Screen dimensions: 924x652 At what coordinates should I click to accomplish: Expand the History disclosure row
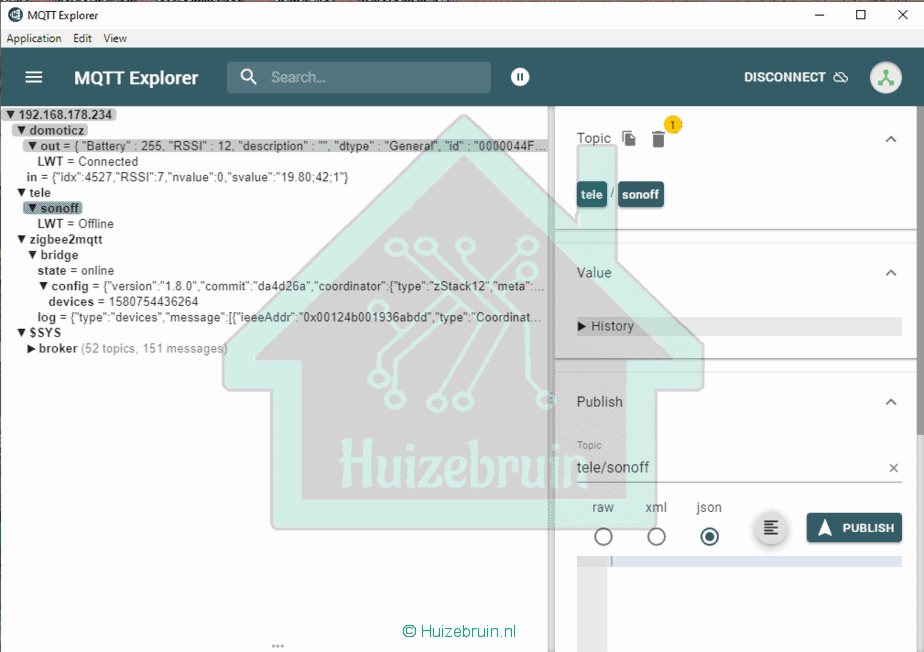coord(739,326)
